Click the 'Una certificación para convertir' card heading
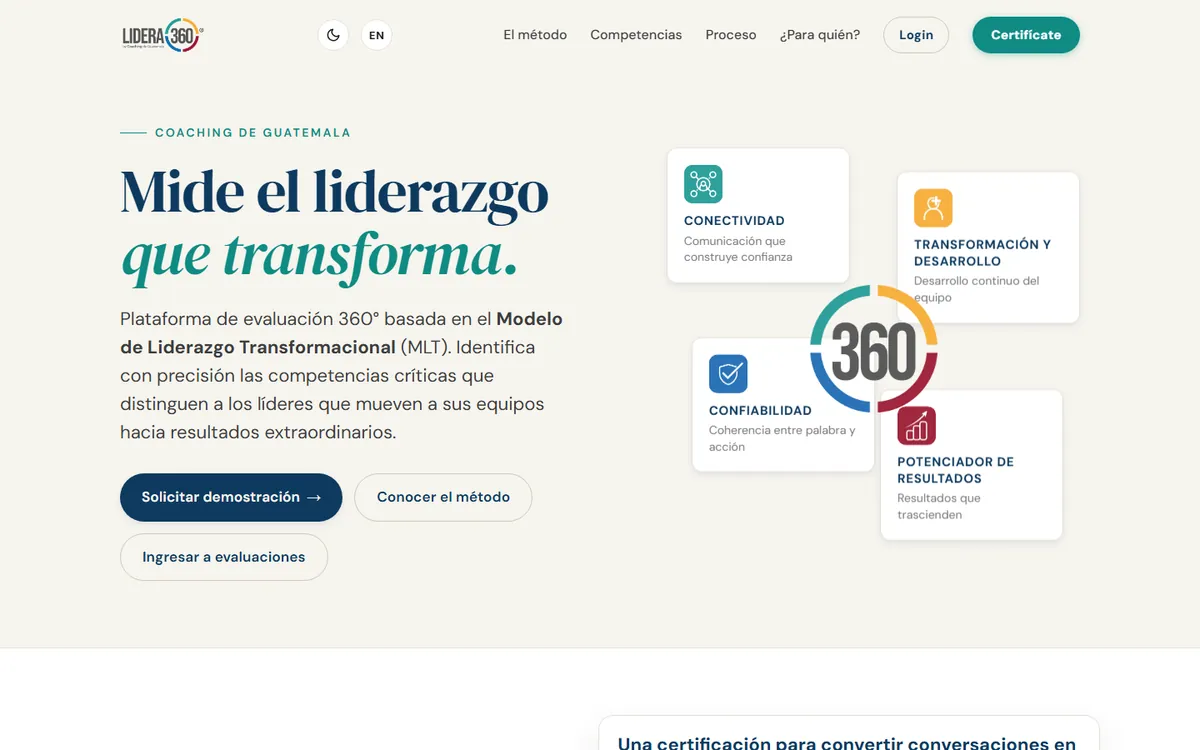The height and width of the screenshot is (750, 1200). tap(847, 743)
